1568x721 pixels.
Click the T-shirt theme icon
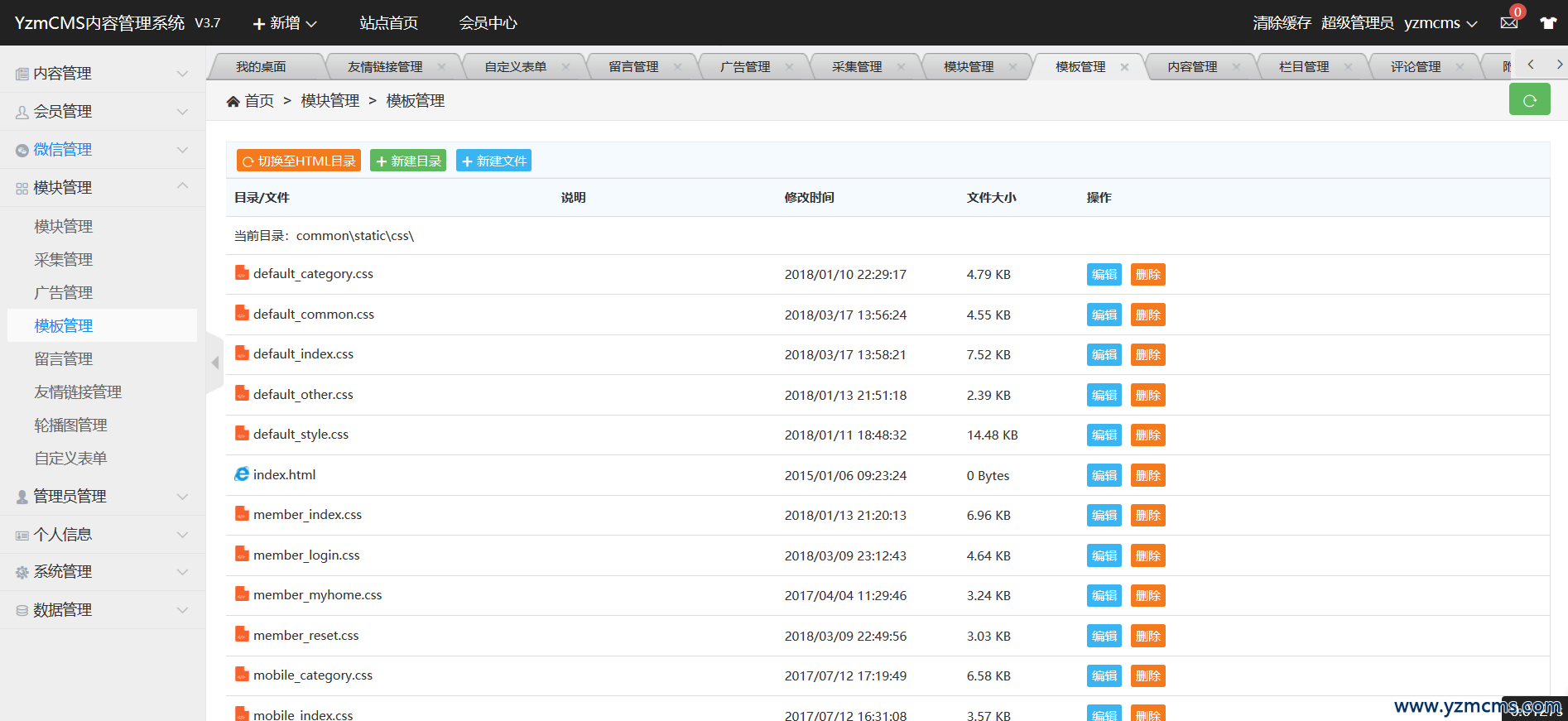point(1547,23)
